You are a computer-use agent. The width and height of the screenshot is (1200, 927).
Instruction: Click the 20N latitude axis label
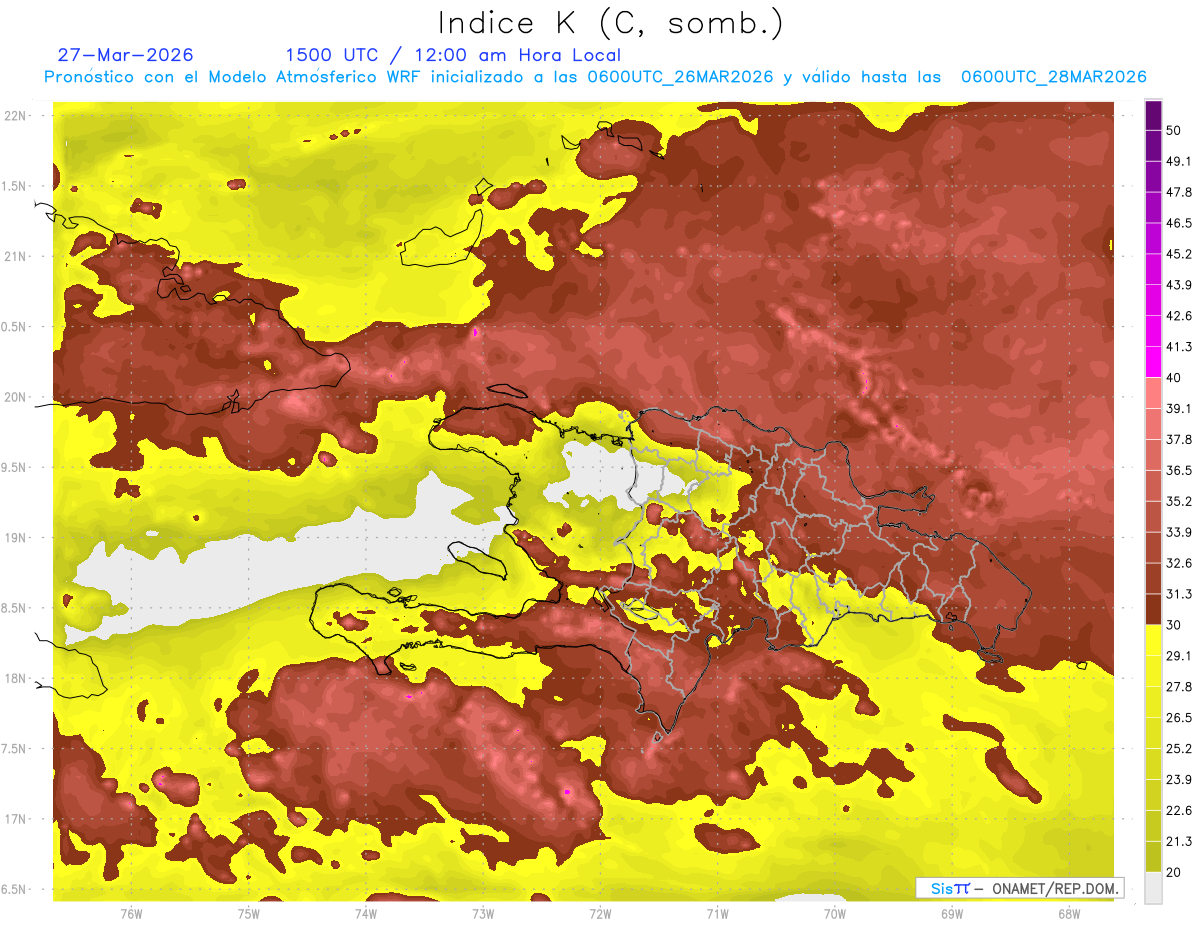point(16,397)
